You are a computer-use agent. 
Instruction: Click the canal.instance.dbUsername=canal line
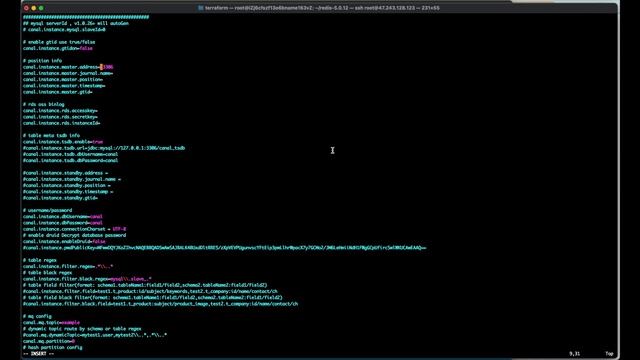click(63, 216)
